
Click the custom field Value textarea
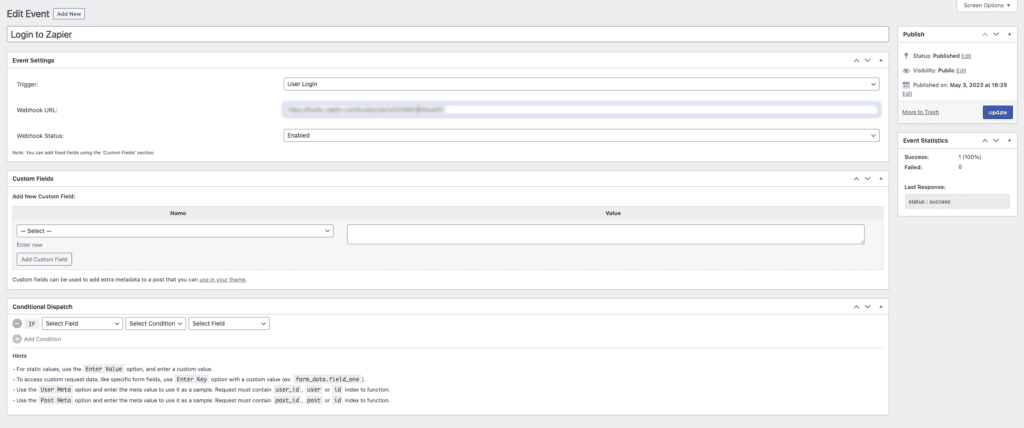605,235
